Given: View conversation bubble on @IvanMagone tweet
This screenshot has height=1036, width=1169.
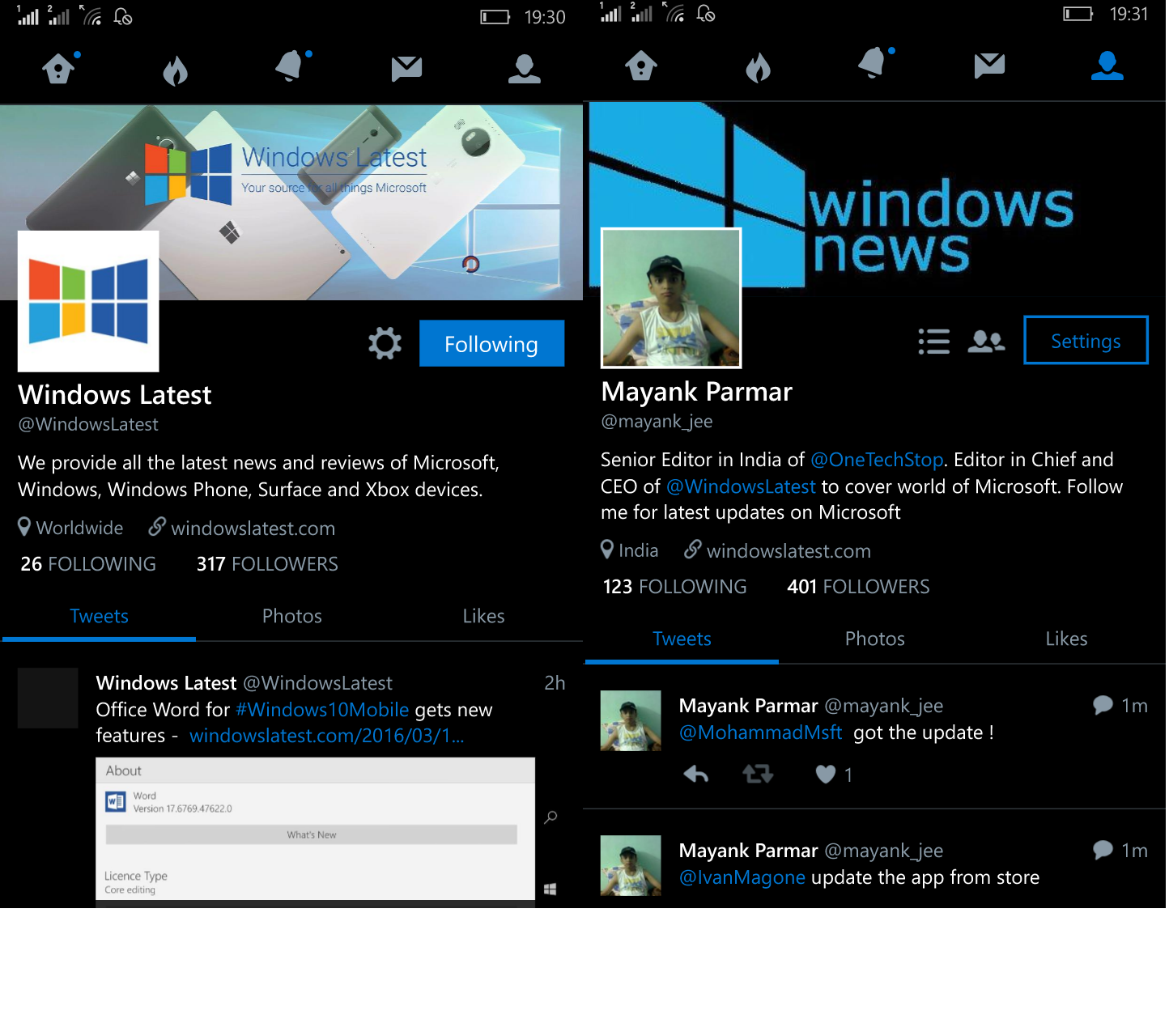Looking at the screenshot, I should [x=1103, y=850].
